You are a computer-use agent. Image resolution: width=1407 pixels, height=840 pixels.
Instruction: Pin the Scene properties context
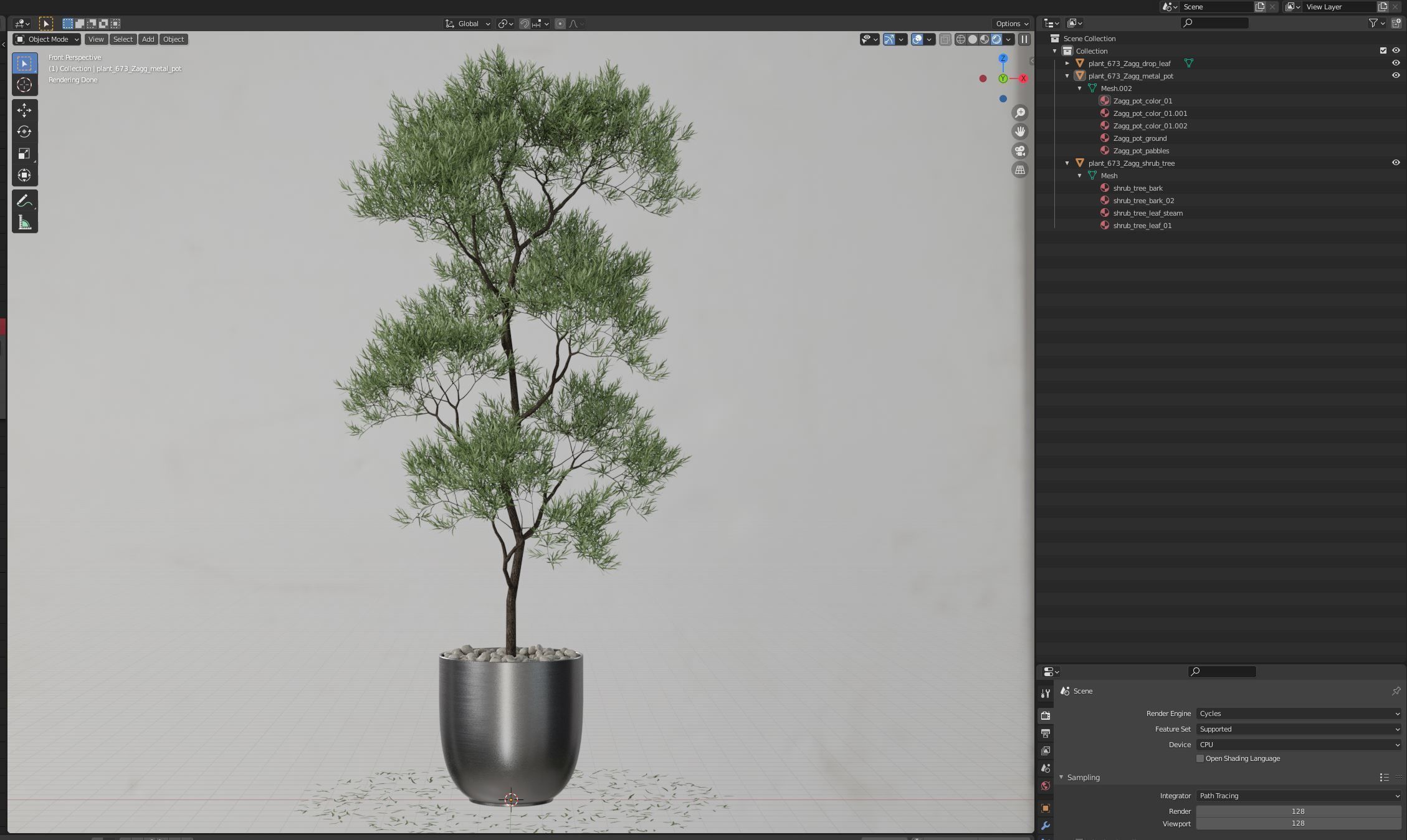tap(1396, 691)
